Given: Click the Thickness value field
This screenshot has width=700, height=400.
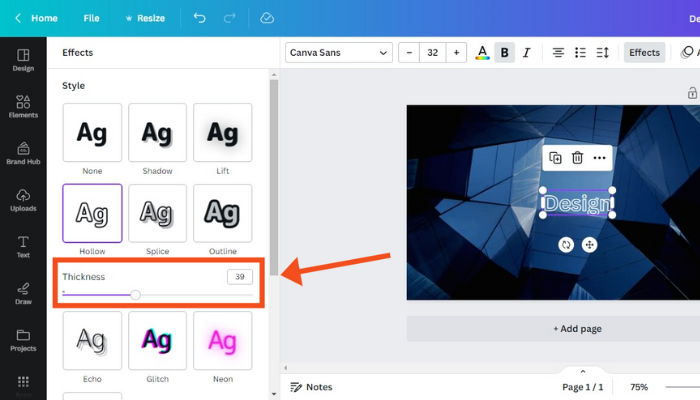Looking at the screenshot, I should [240, 277].
